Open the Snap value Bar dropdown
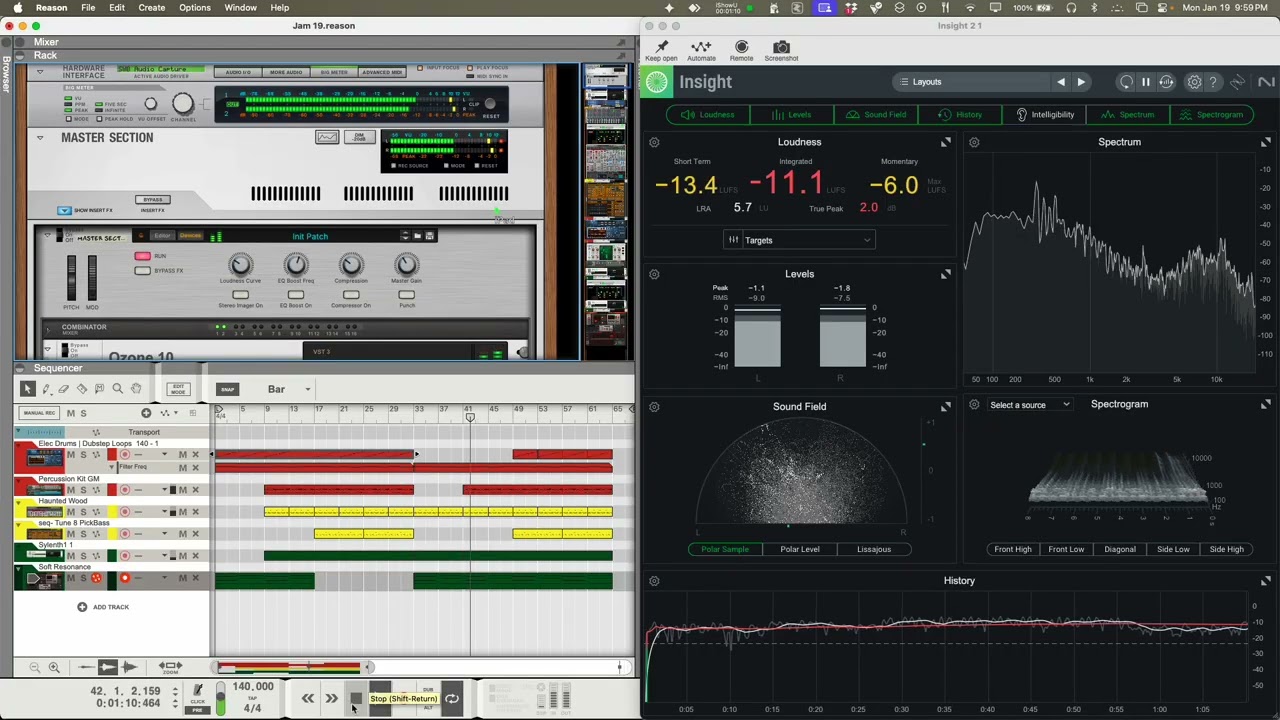The image size is (1280, 720). (290, 389)
